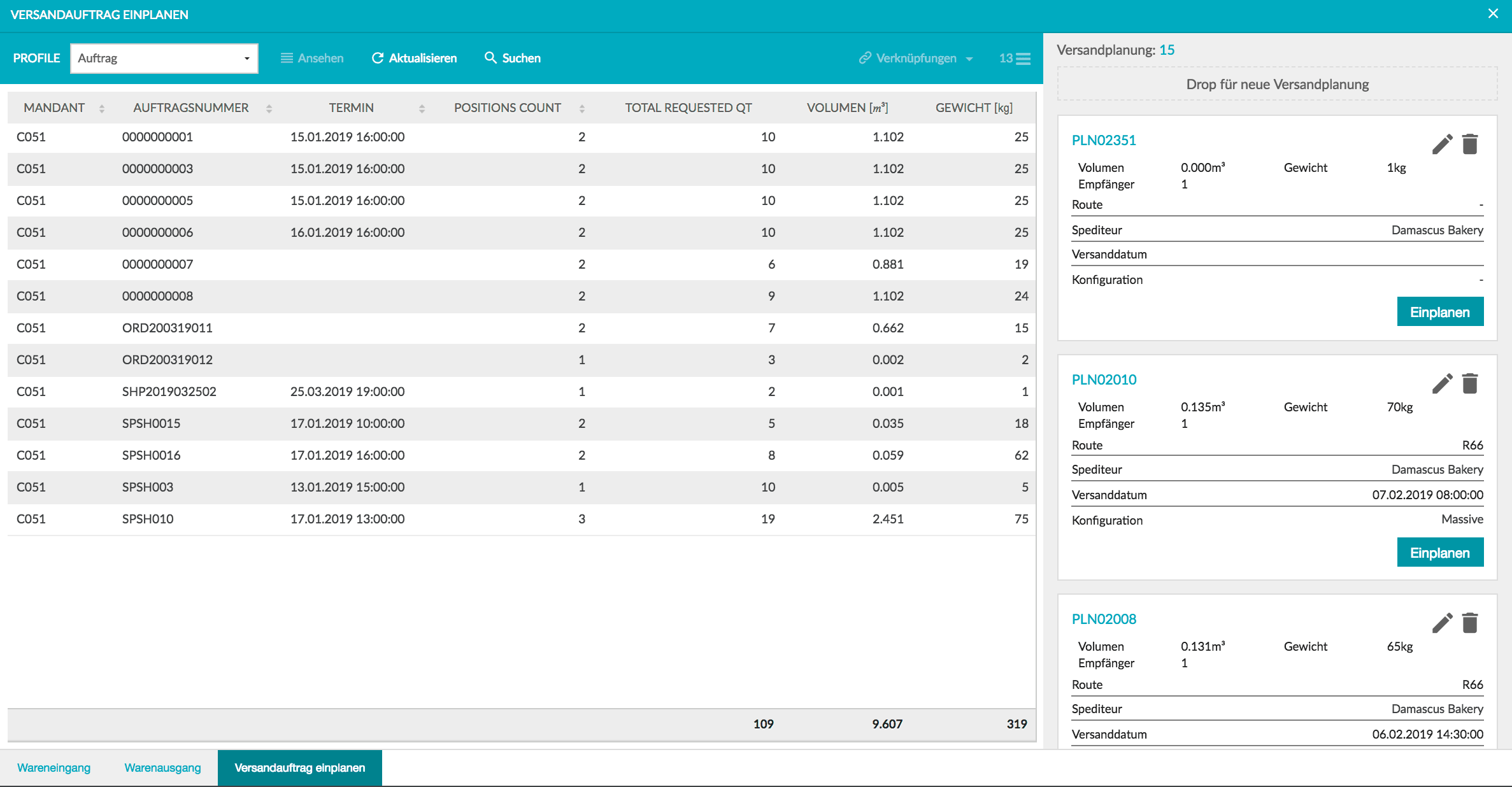Close the Versandauftrag einplanen dialog
Screen dimensions: 1512x787
(1493, 13)
